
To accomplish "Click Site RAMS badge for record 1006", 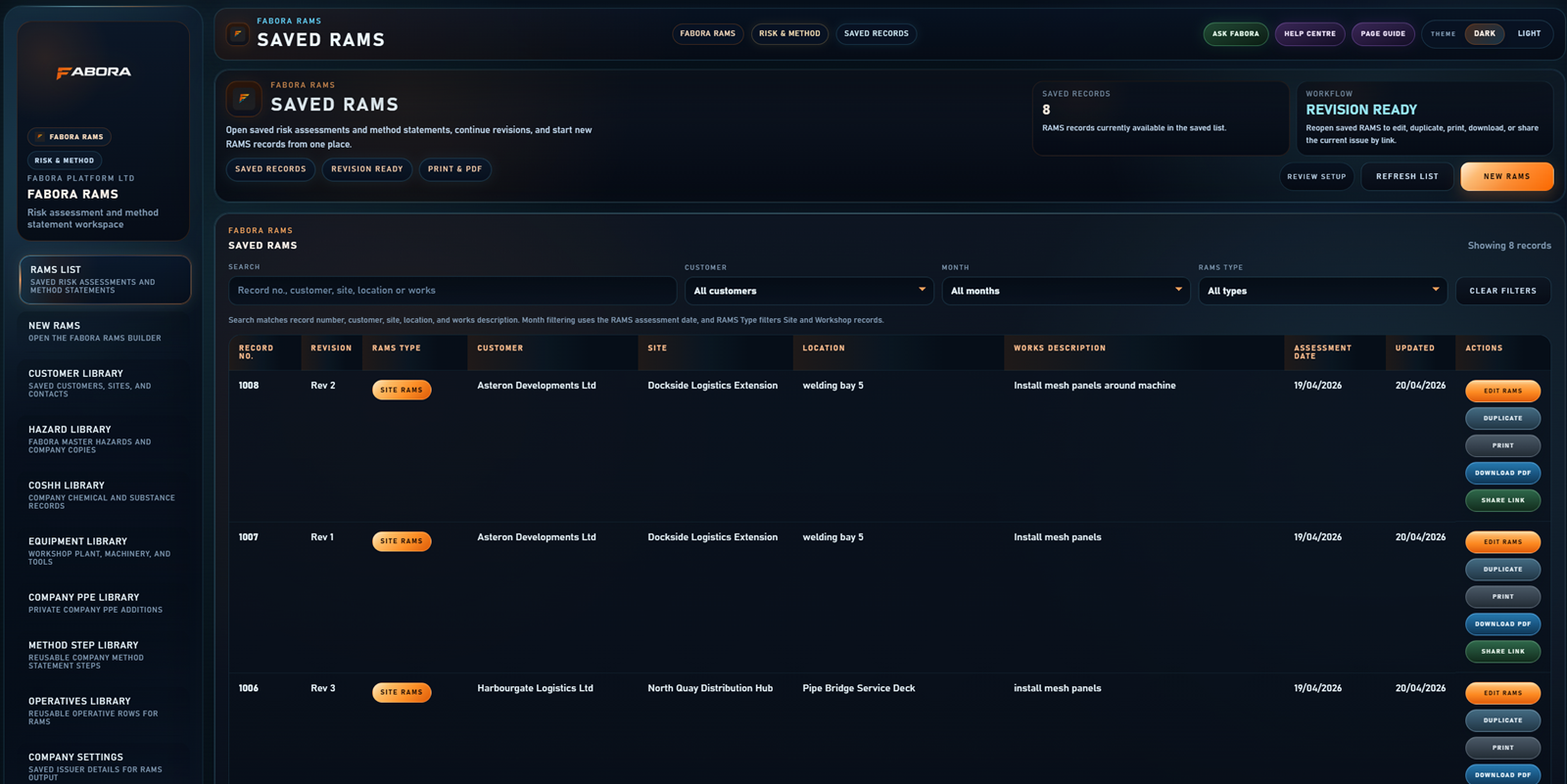I will 402,692.
